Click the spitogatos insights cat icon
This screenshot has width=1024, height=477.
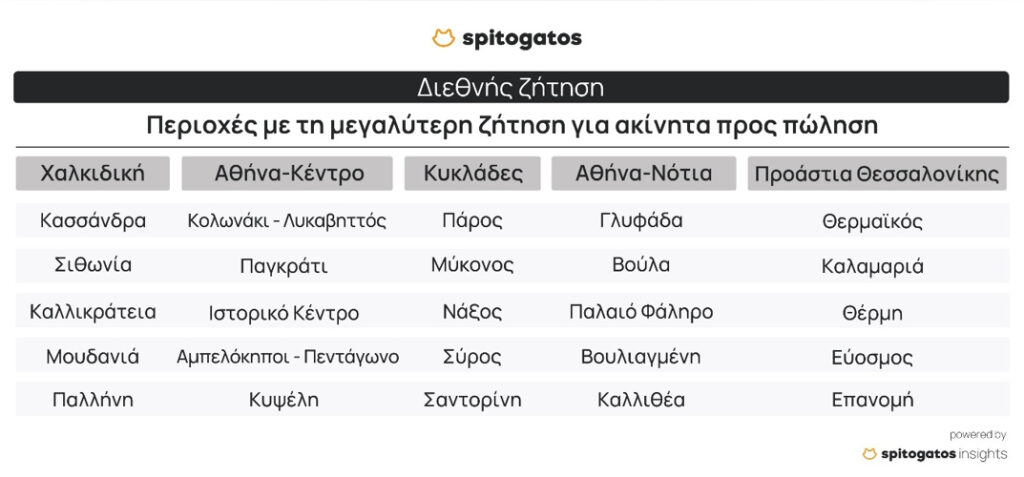(869, 453)
